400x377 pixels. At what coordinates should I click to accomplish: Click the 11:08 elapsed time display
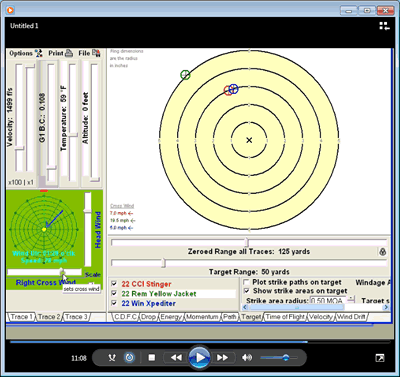click(x=79, y=358)
